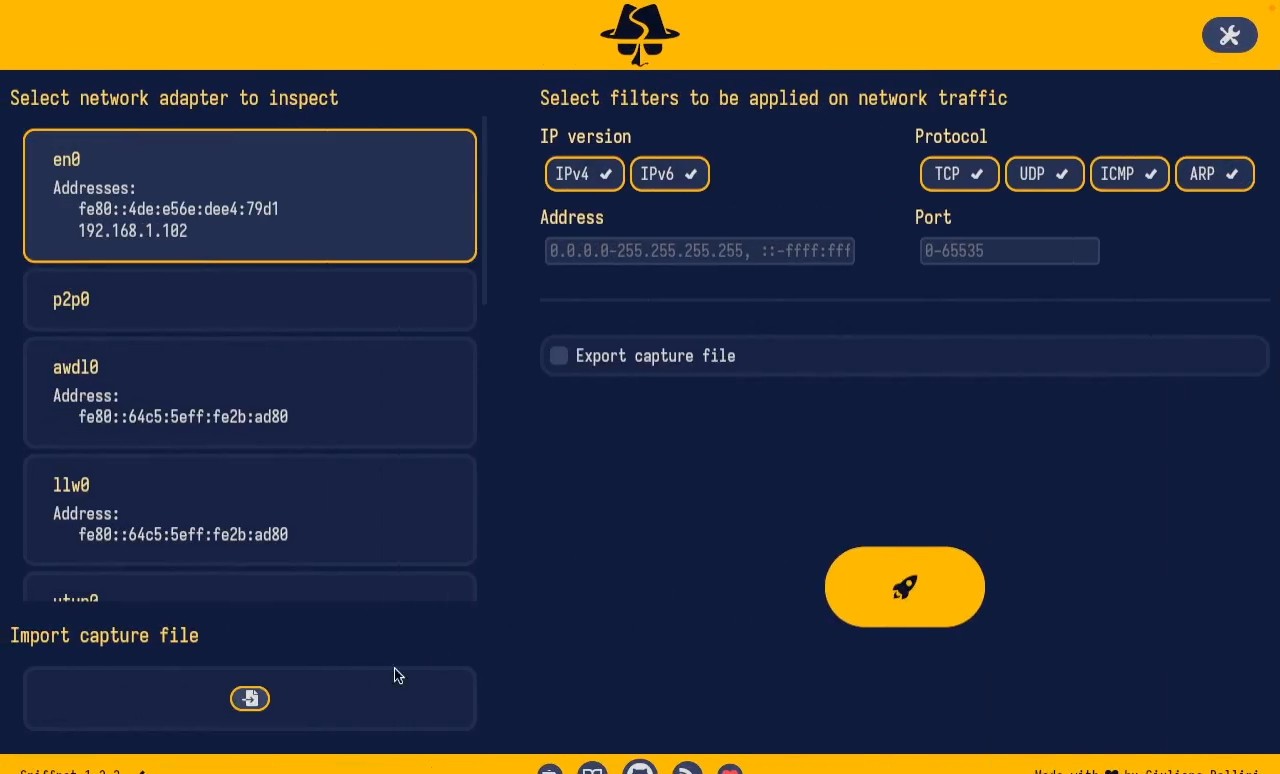Uncheck the ARP protocol filter
Screen dimensions: 1280x774
coord(1214,174)
